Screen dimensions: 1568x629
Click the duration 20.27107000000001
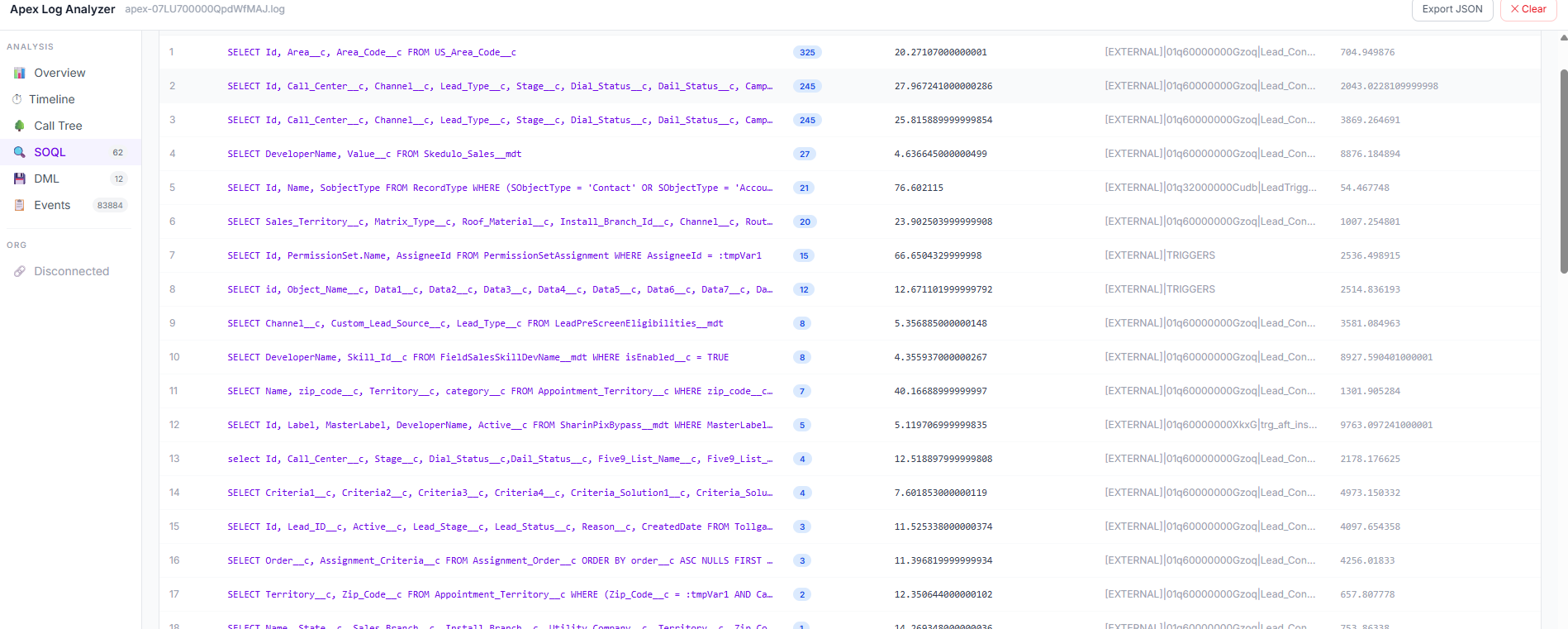click(x=941, y=52)
